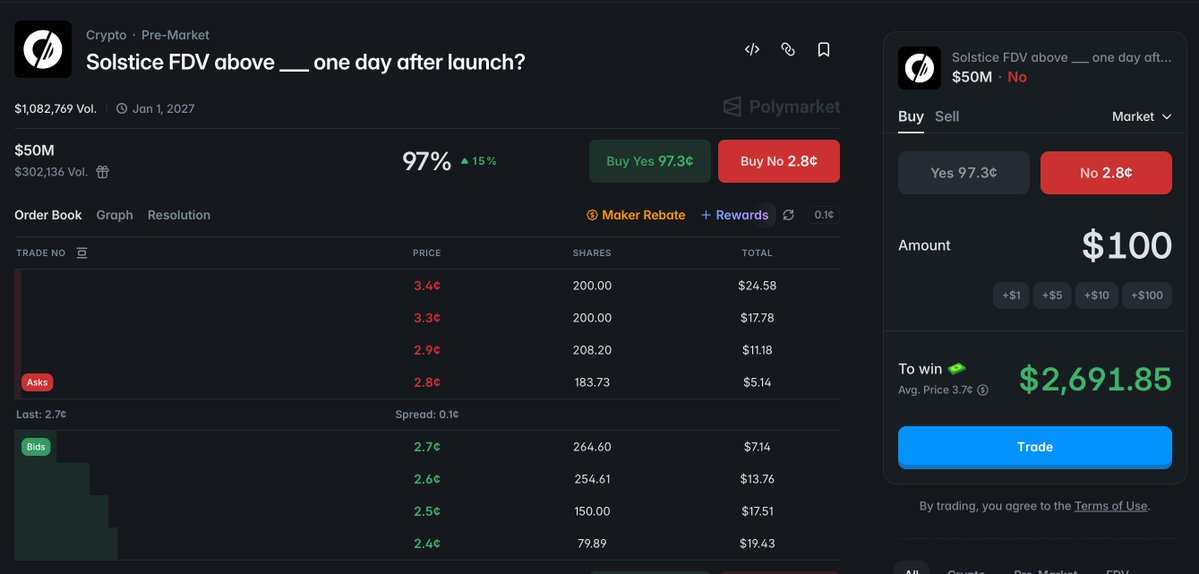Viewport: 1199px width, 574px height.
Task: Click the red Asks label
Action: (x=37, y=382)
